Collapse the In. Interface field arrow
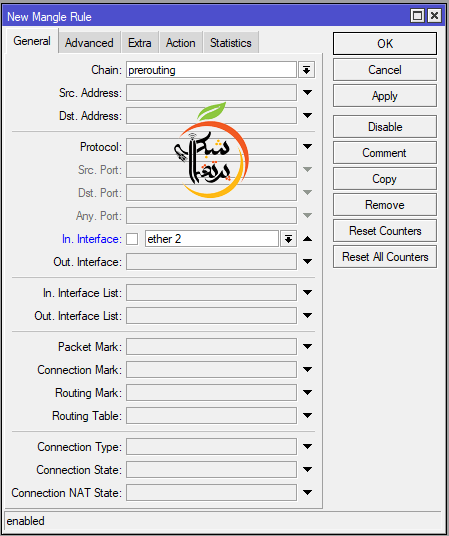Screen dimensions: 449x536 307,239
